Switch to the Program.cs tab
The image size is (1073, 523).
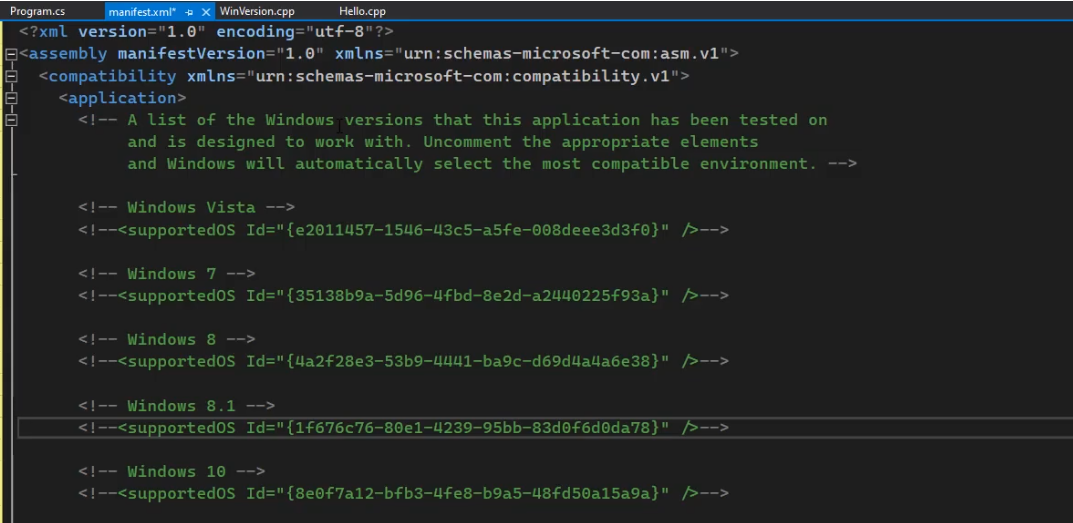point(38,11)
